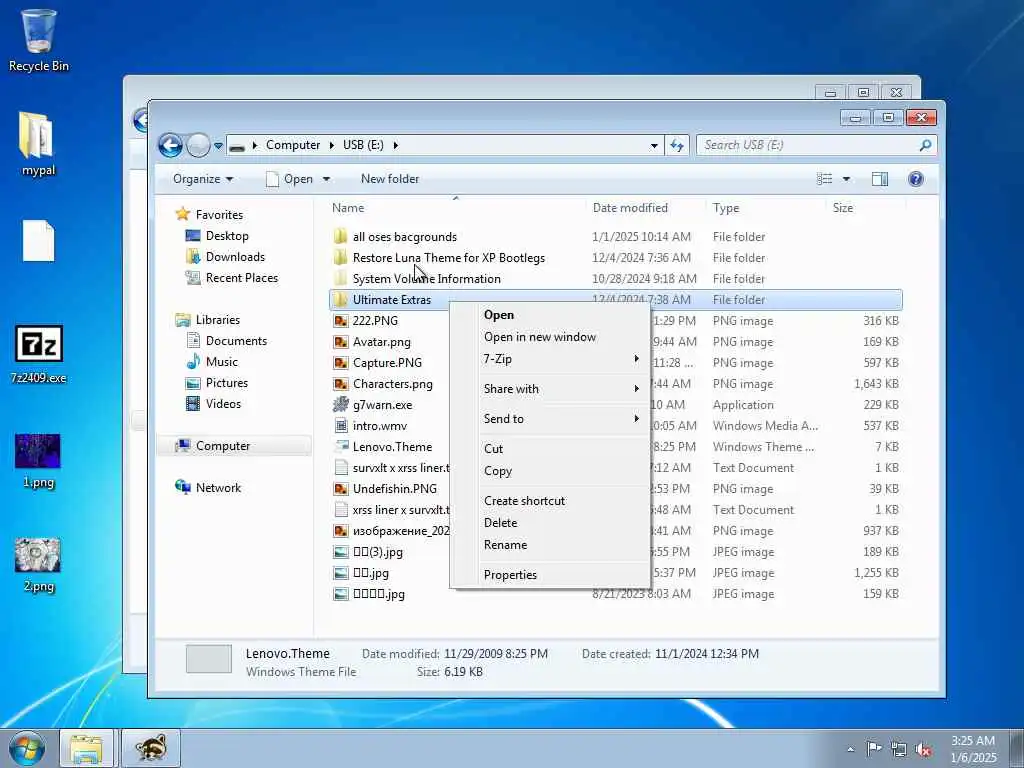Select the 'all oses bacgrounds' folder
Screen dimensions: 1024x768
pyautogui.click(x=404, y=236)
